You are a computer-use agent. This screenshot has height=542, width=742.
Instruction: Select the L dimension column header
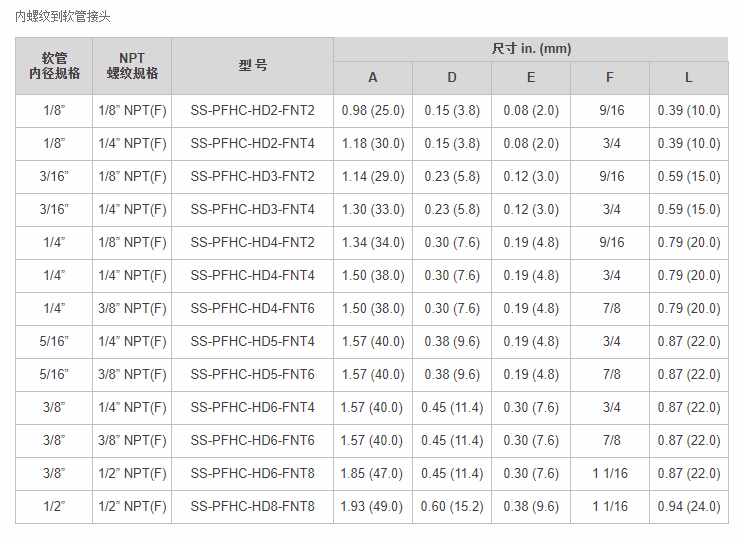coord(688,78)
